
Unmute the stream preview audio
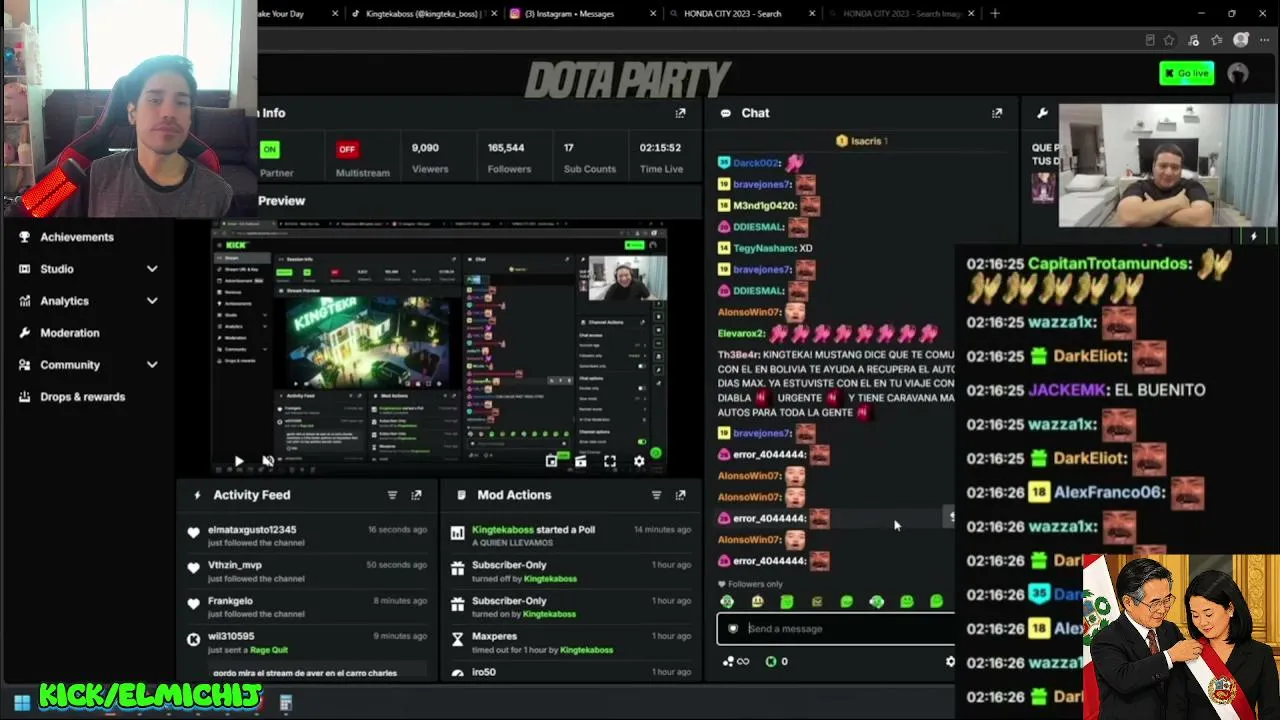click(x=268, y=461)
